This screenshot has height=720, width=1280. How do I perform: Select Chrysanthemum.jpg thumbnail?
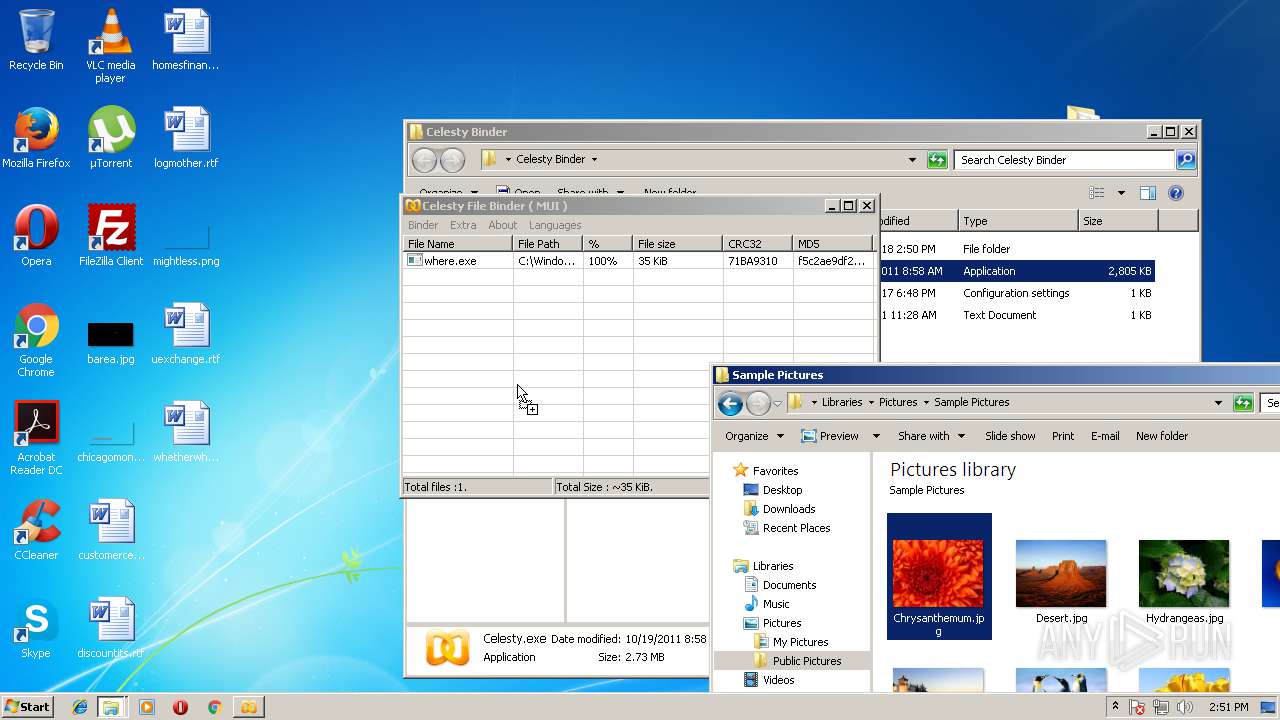939,577
